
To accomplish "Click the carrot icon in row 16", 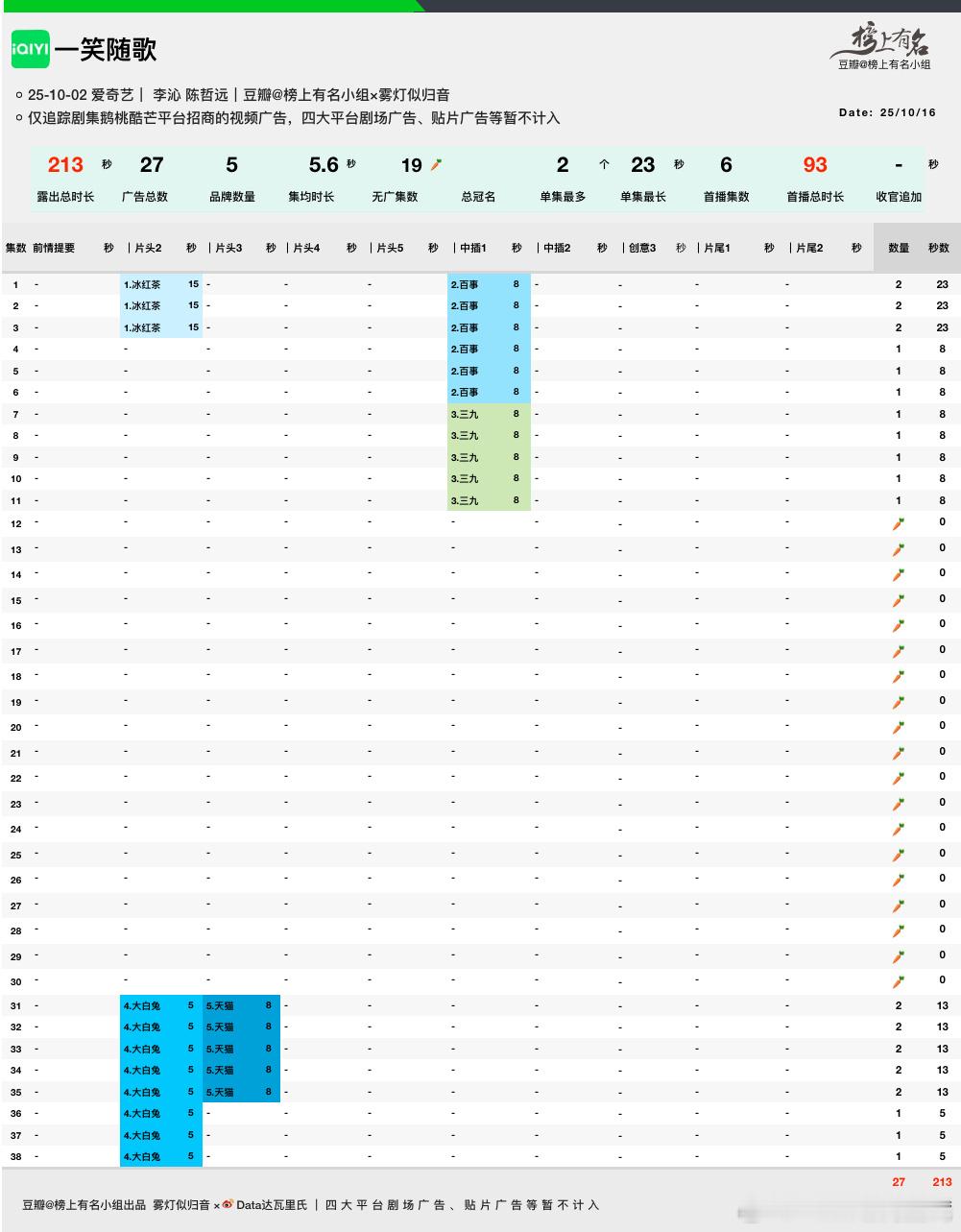I will [x=899, y=625].
